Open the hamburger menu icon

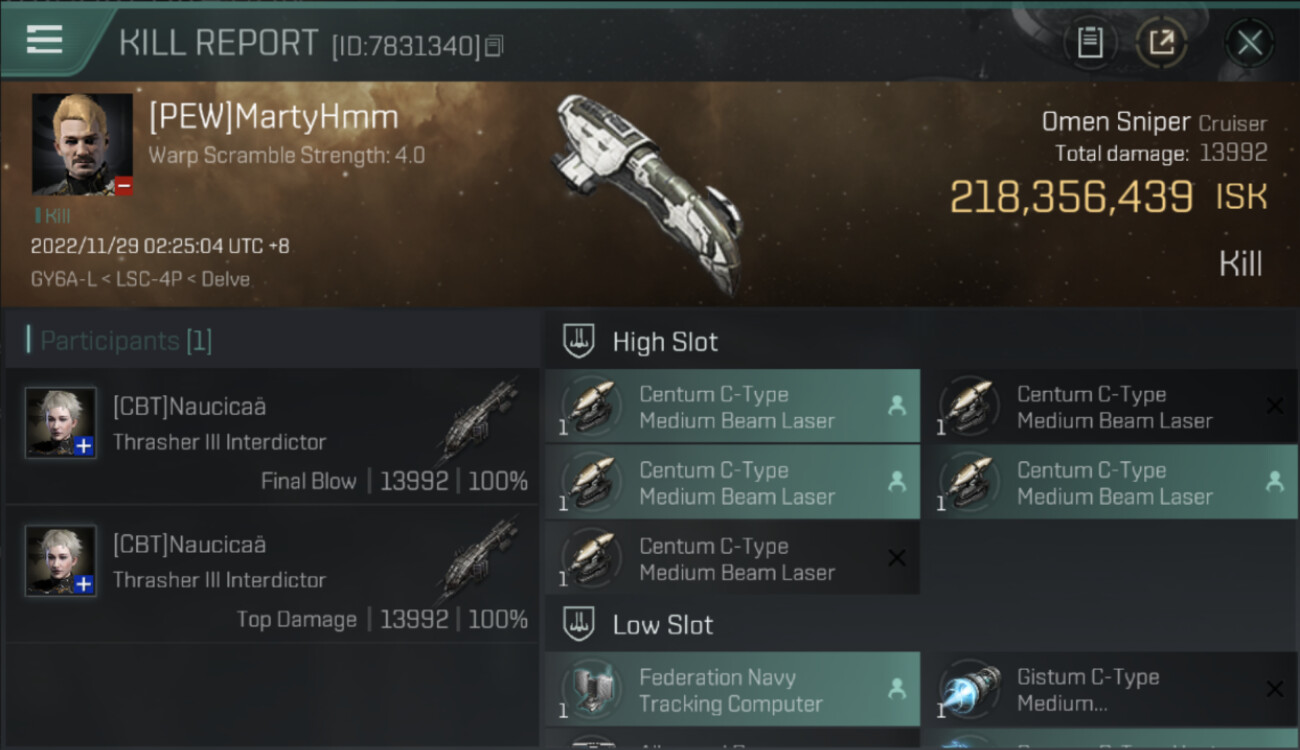pyautogui.click(x=44, y=40)
